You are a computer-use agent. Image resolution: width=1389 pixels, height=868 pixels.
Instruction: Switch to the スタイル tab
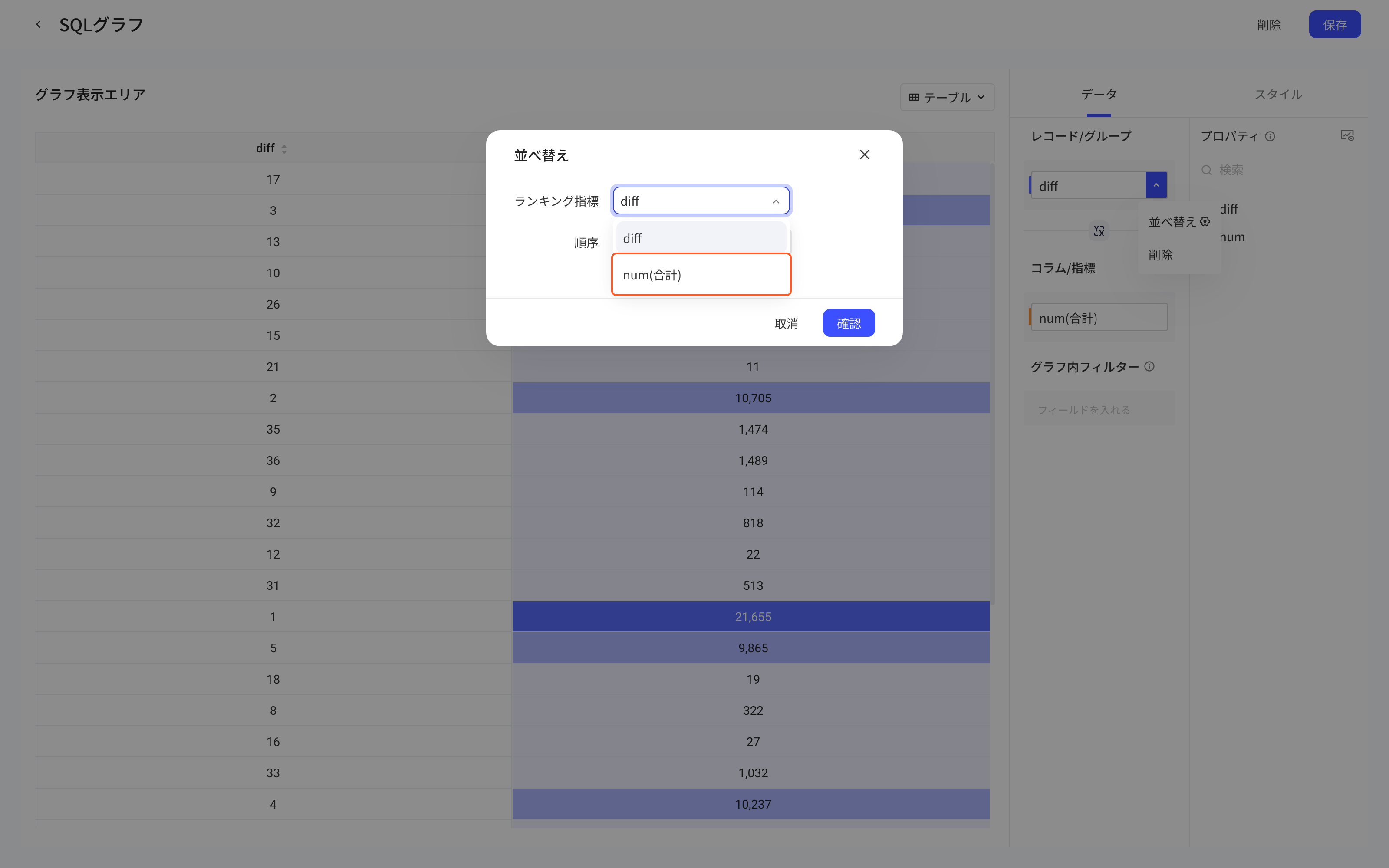(x=1277, y=94)
